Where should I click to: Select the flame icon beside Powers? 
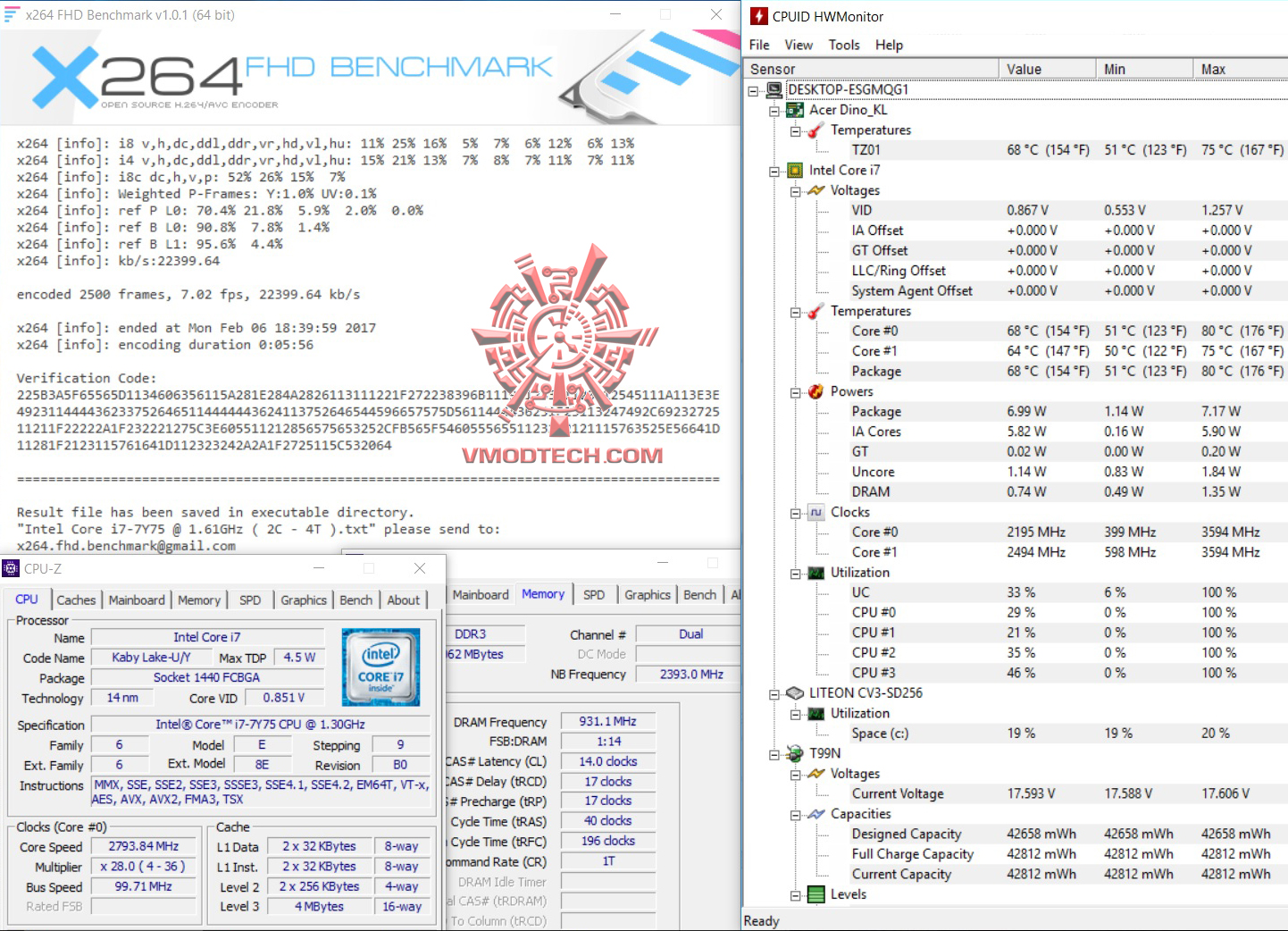click(x=815, y=391)
